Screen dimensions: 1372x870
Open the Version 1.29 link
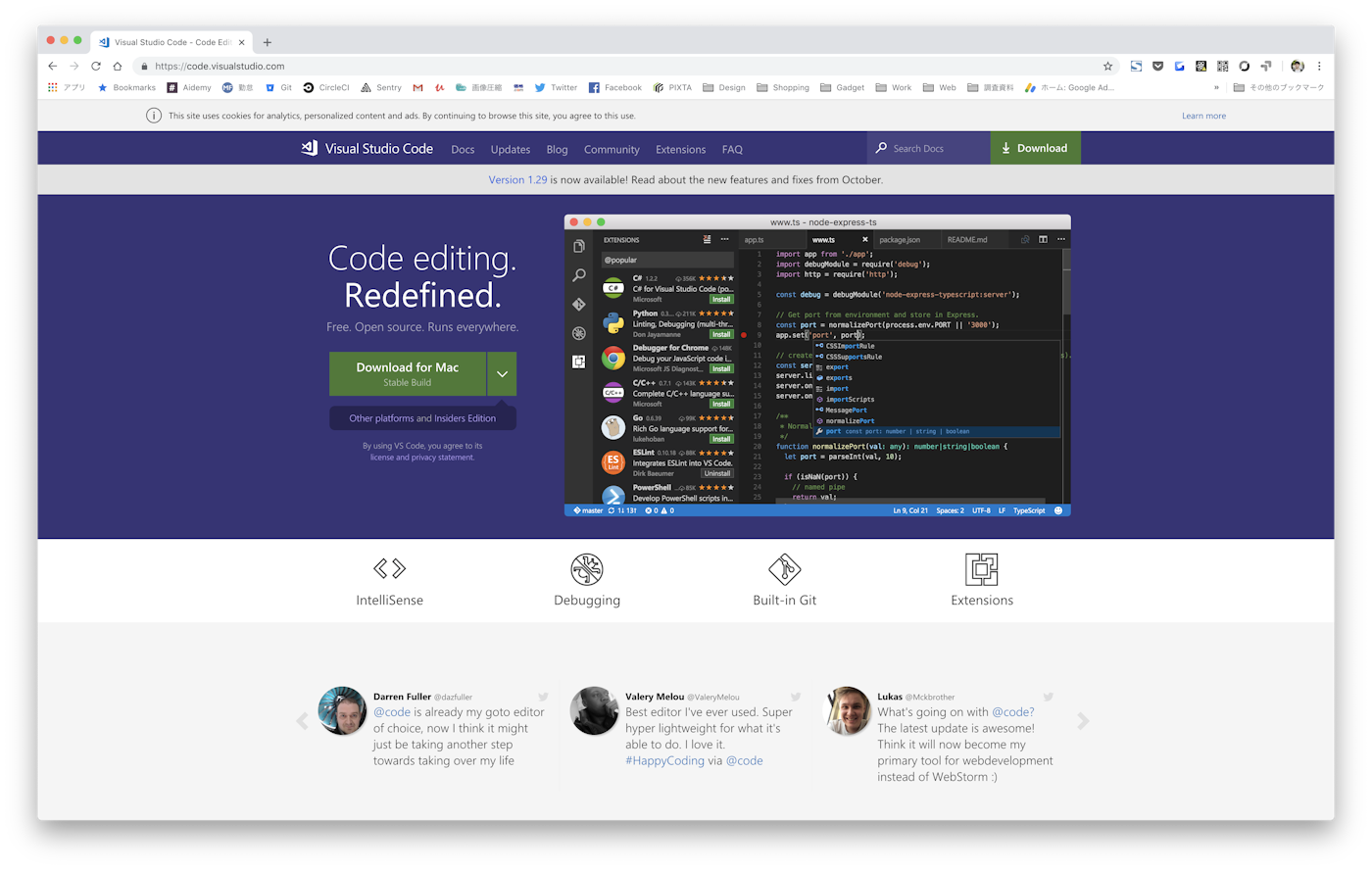(x=517, y=179)
